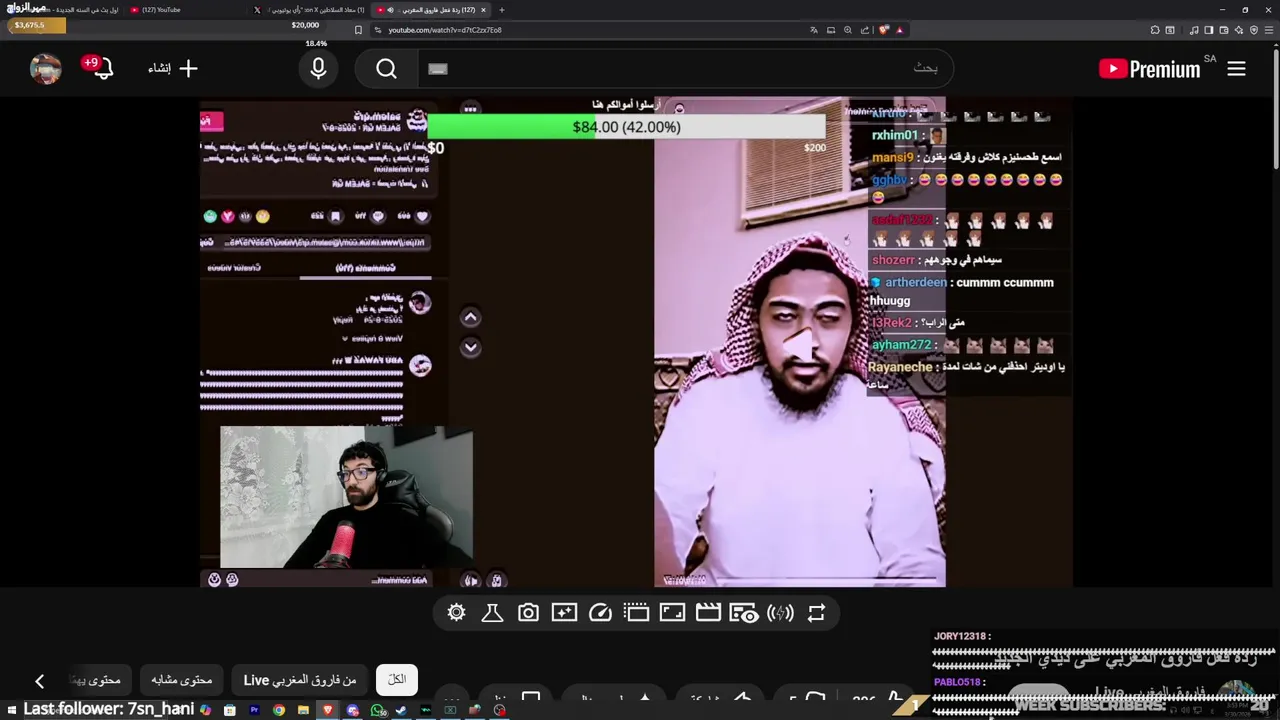The height and width of the screenshot is (720, 1280).
Task: Select the 'الكل' filter chip
Action: (x=397, y=679)
